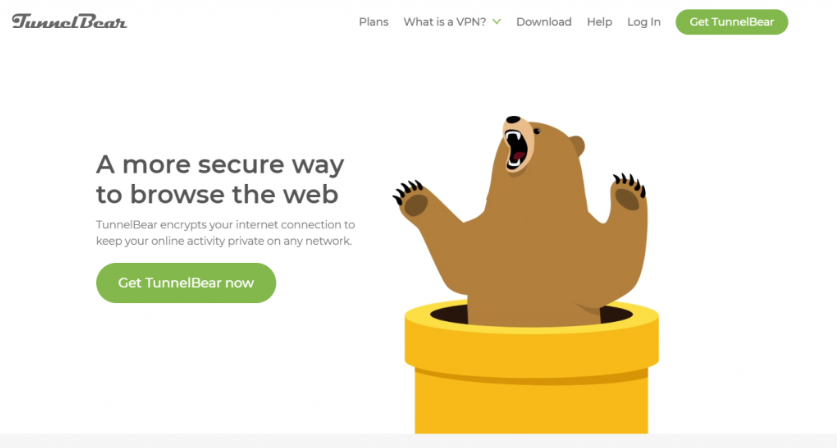Image resolution: width=840 pixels, height=448 pixels.
Task: Click the bear's black nose
Action: pyautogui.click(x=513, y=120)
